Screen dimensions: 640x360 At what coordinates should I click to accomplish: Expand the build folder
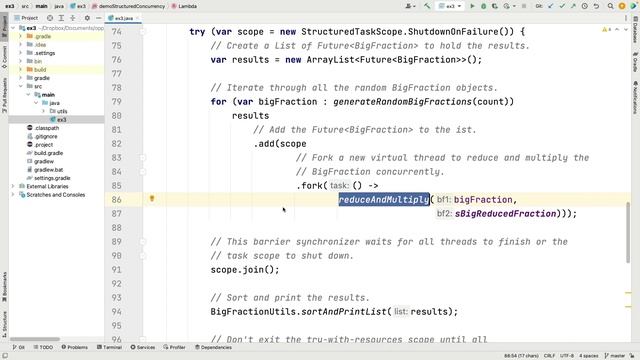coord(20,69)
